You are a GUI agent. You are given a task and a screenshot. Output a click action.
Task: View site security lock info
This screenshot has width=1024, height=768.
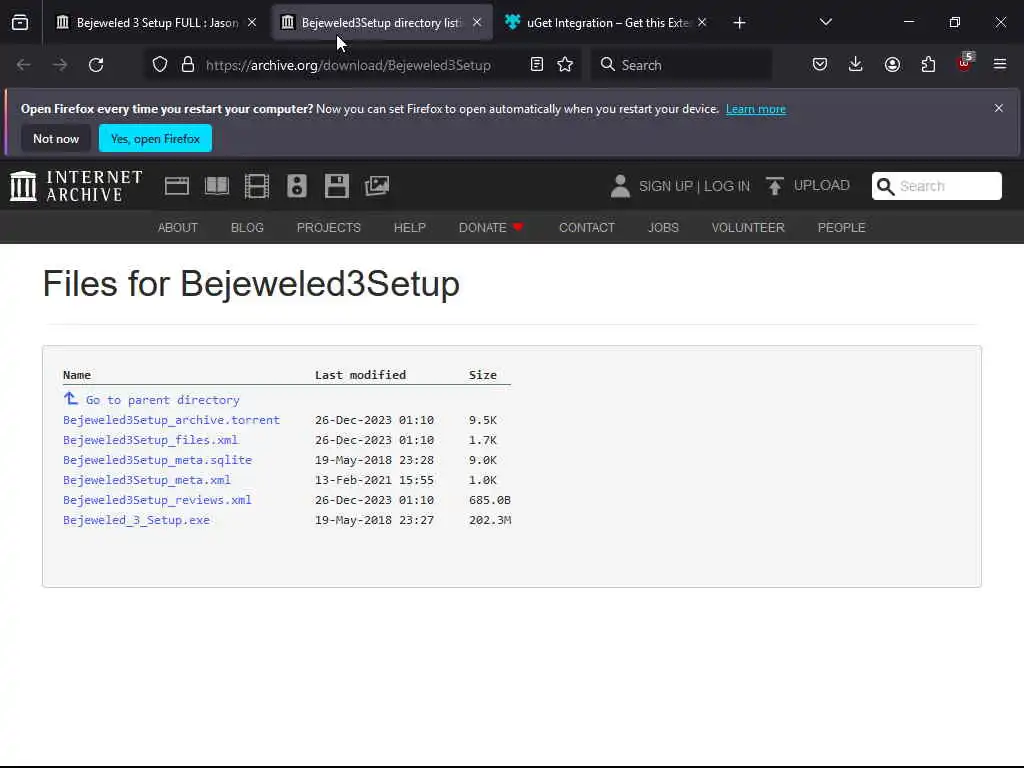point(188,65)
